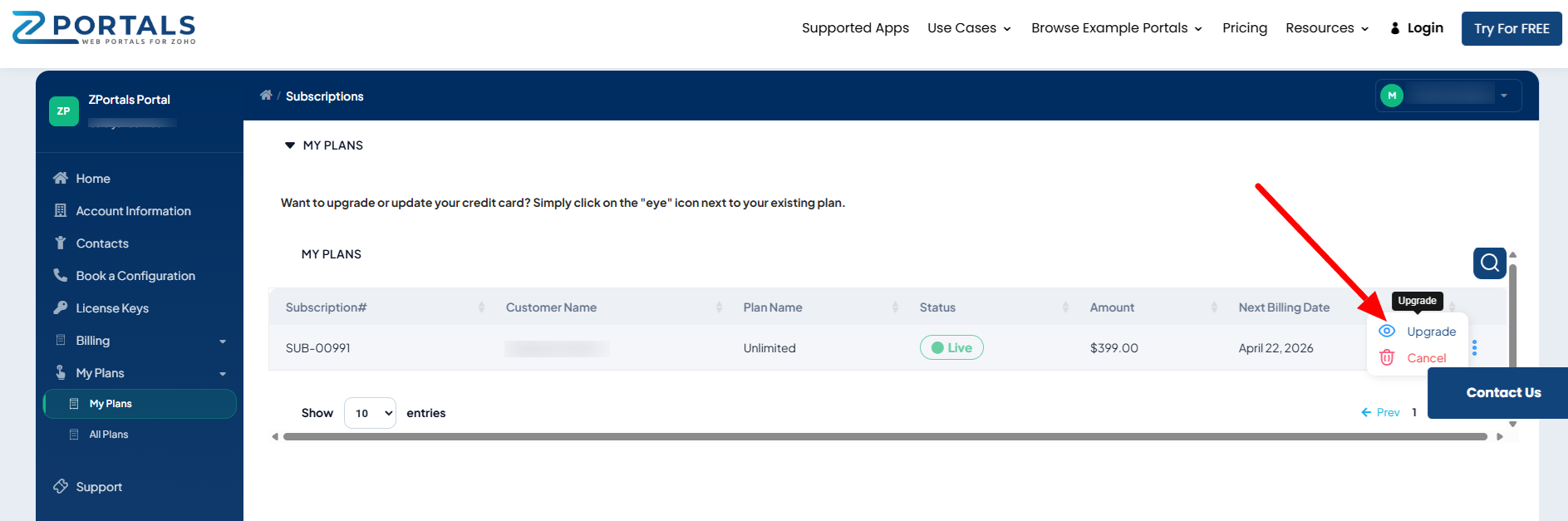The image size is (1568, 521).
Task: Click the red trash Cancel icon
Action: pyautogui.click(x=1386, y=357)
